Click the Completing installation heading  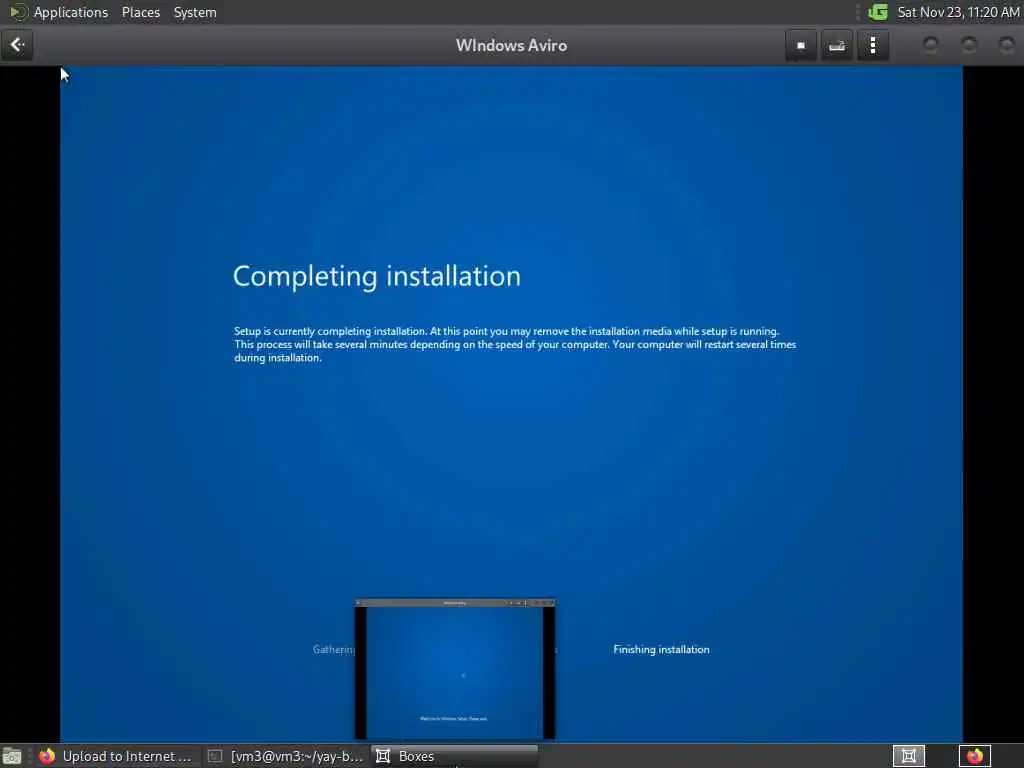click(377, 276)
